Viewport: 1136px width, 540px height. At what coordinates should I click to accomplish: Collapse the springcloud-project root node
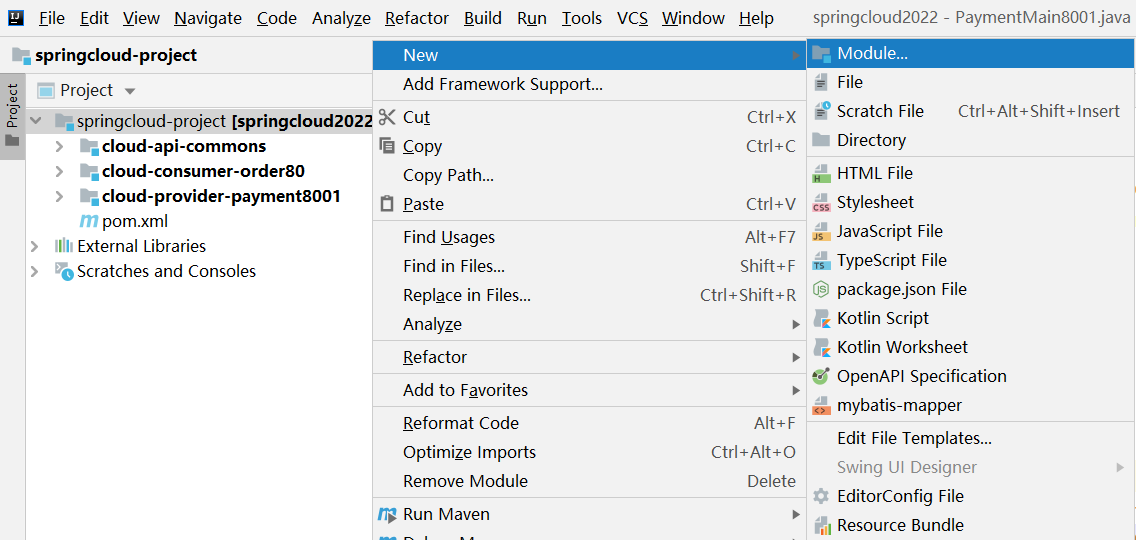[36, 120]
